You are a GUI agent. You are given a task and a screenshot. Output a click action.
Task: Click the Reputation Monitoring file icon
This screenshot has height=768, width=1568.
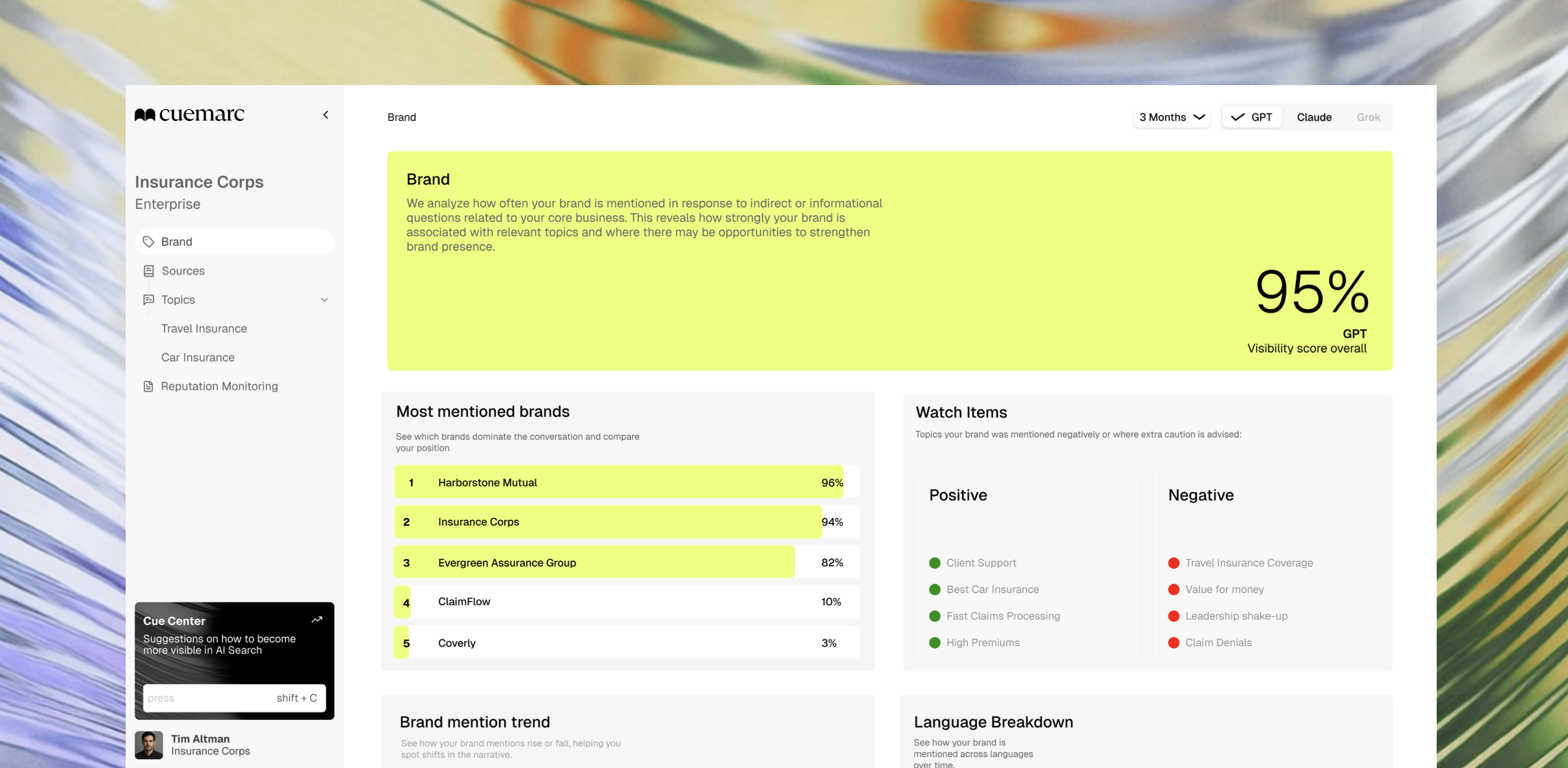pos(148,386)
